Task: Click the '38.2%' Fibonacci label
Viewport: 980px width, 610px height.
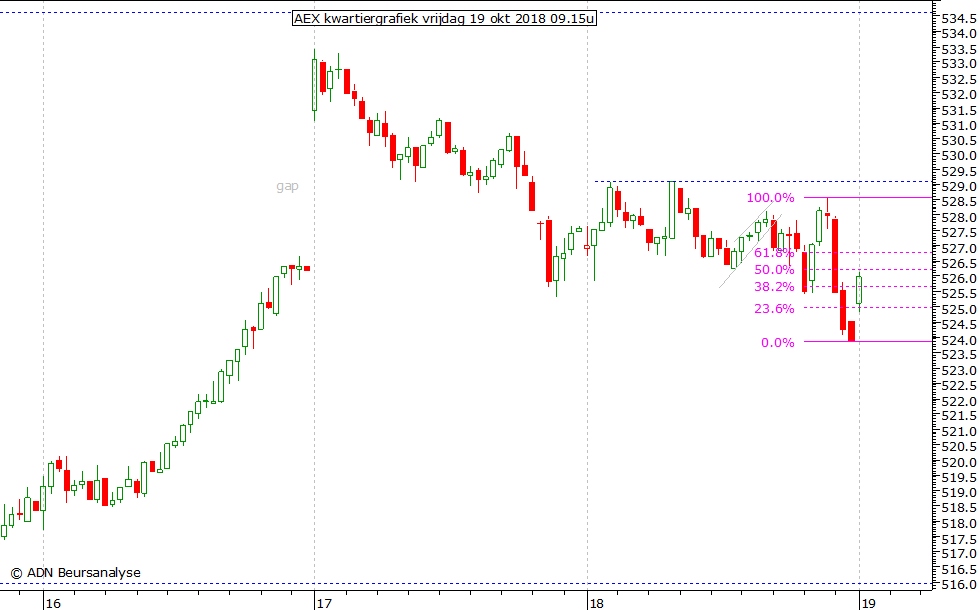Action: coord(774,287)
